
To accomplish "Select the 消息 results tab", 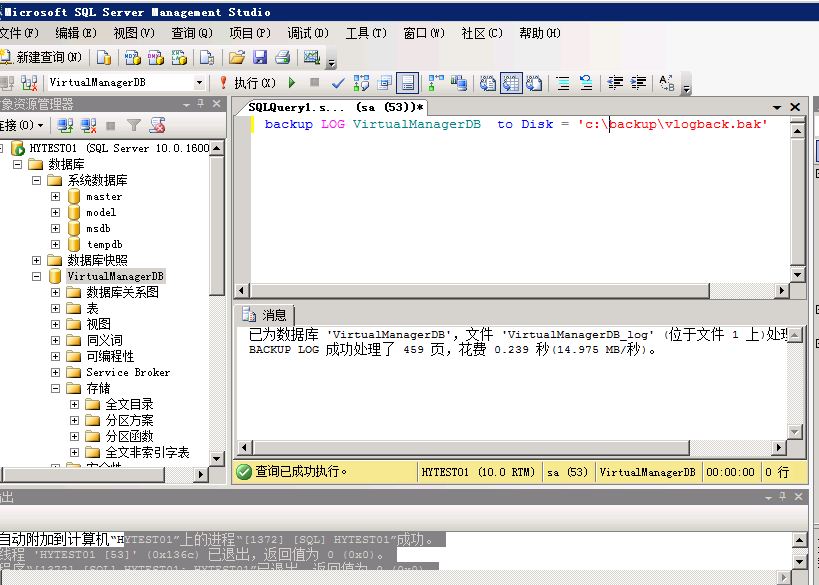I will 265,315.
